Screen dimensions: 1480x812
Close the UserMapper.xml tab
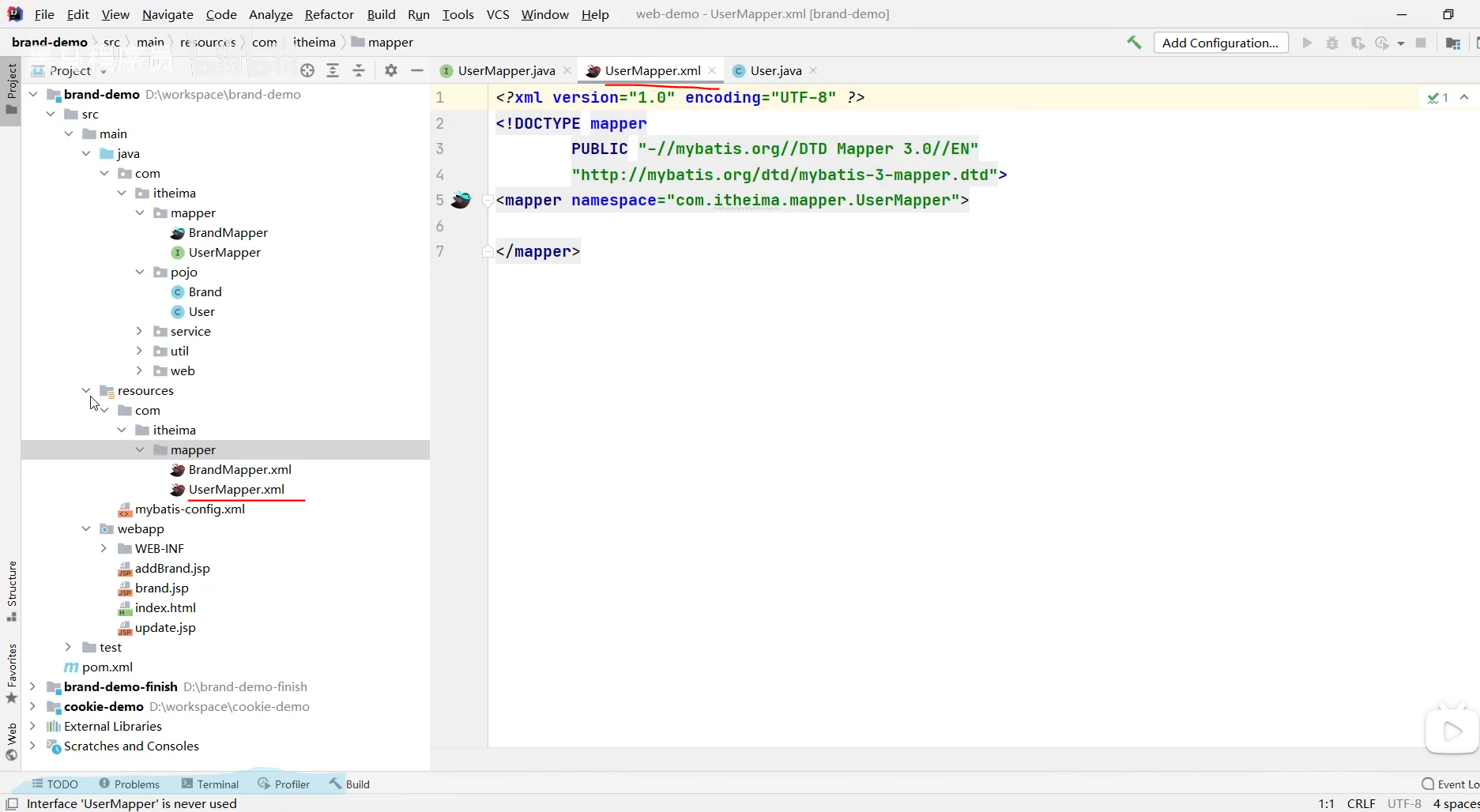point(712,70)
